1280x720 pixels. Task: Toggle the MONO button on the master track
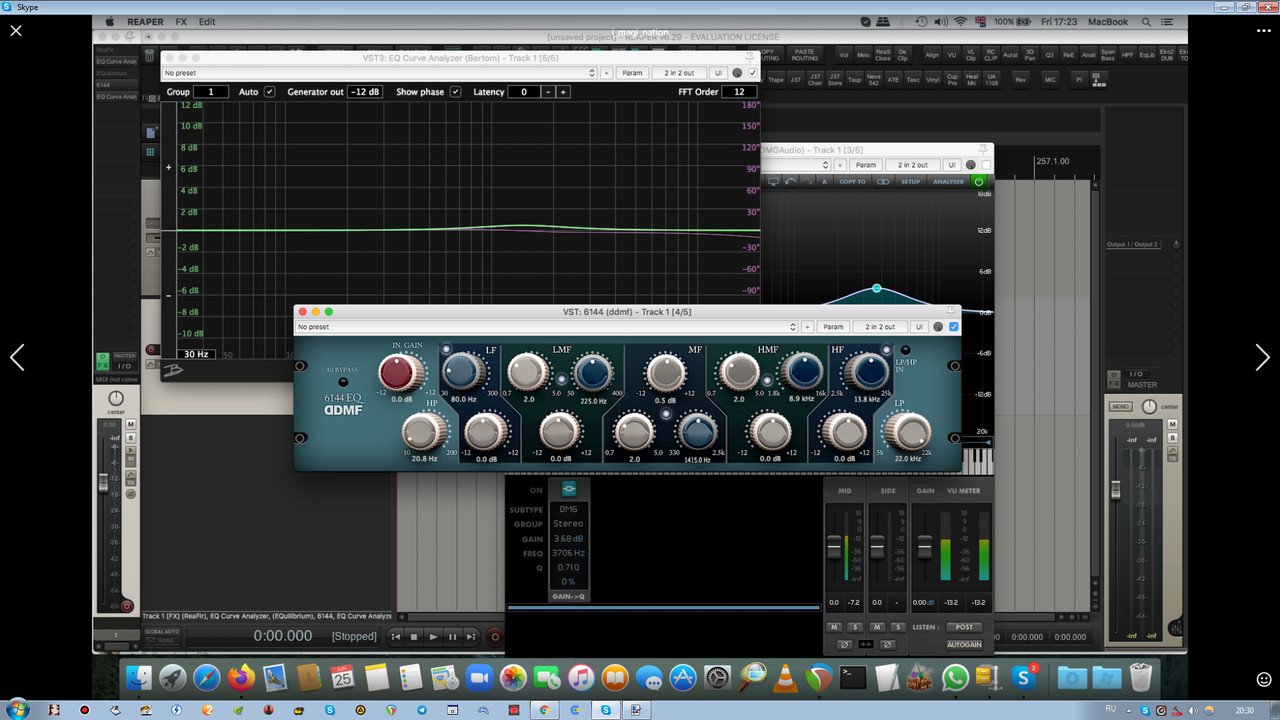[x=1121, y=407]
